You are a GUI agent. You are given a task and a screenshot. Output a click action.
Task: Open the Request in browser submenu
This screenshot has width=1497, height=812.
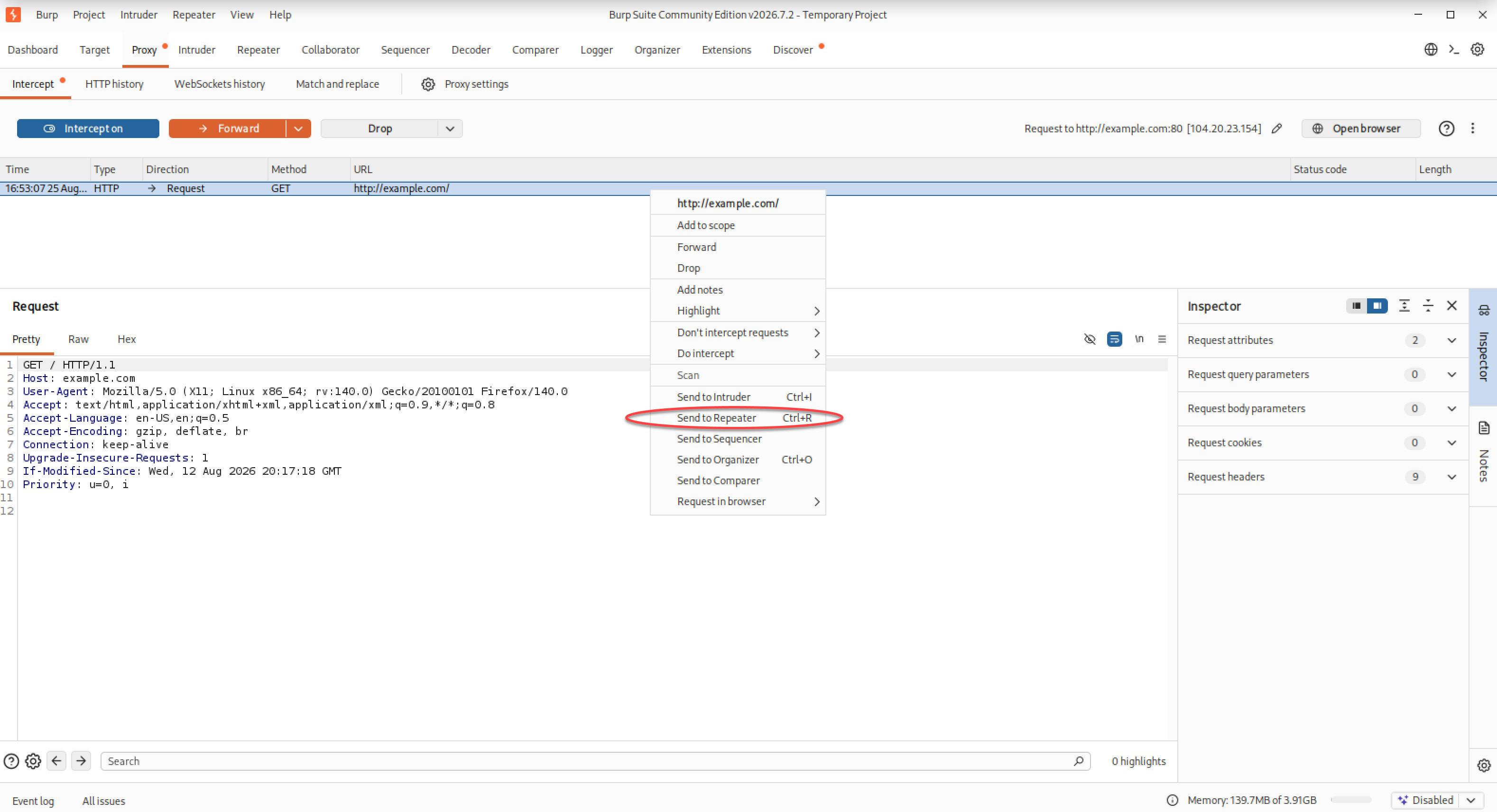(x=738, y=502)
